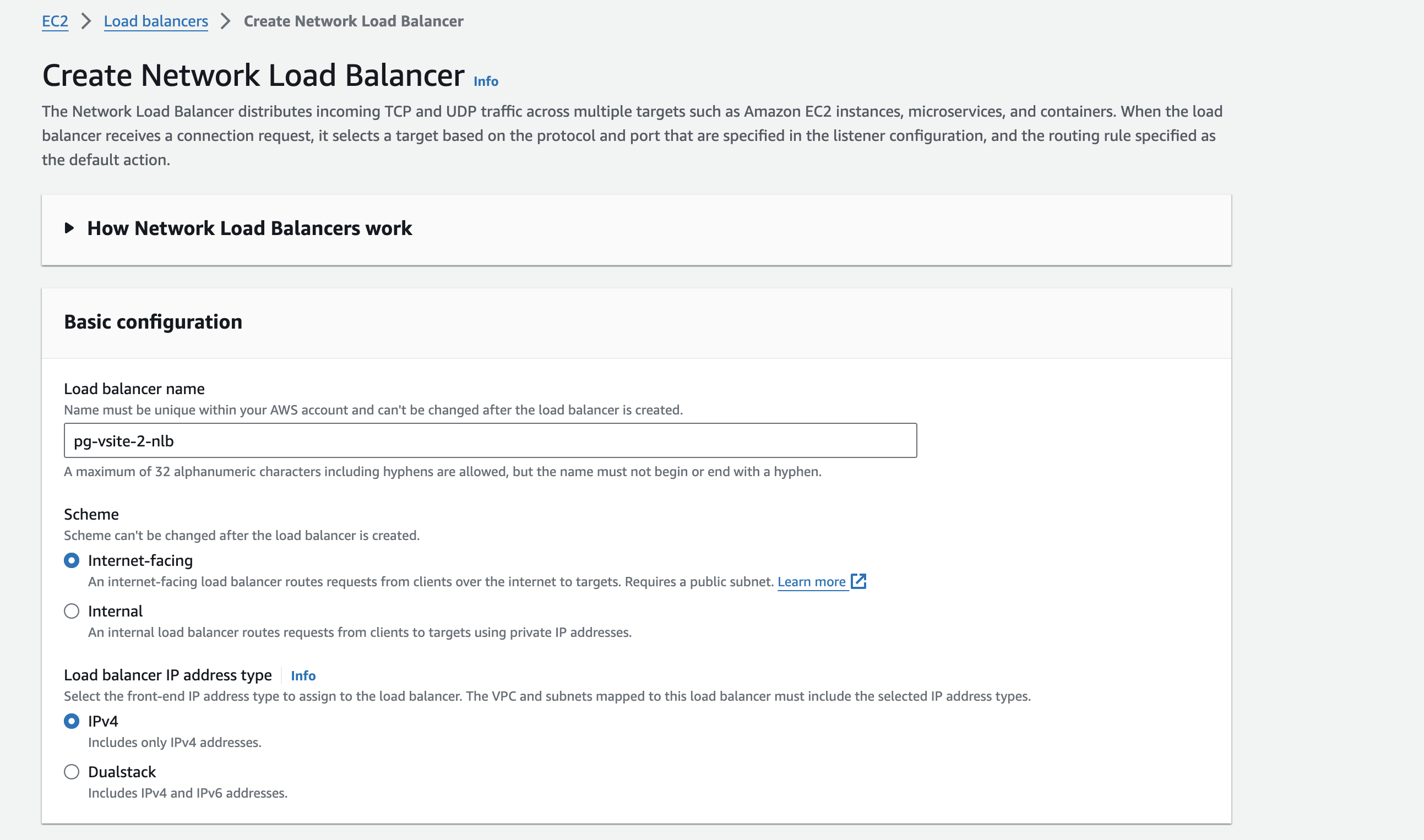This screenshot has width=1424, height=840.
Task: Select the Internet-facing scheme radio button
Action: coord(72,560)
